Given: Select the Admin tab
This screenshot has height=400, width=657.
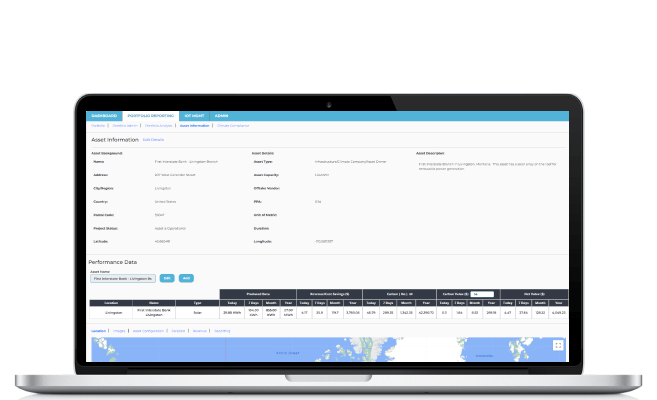Looking at the screenshot, I should coord(221,116).
